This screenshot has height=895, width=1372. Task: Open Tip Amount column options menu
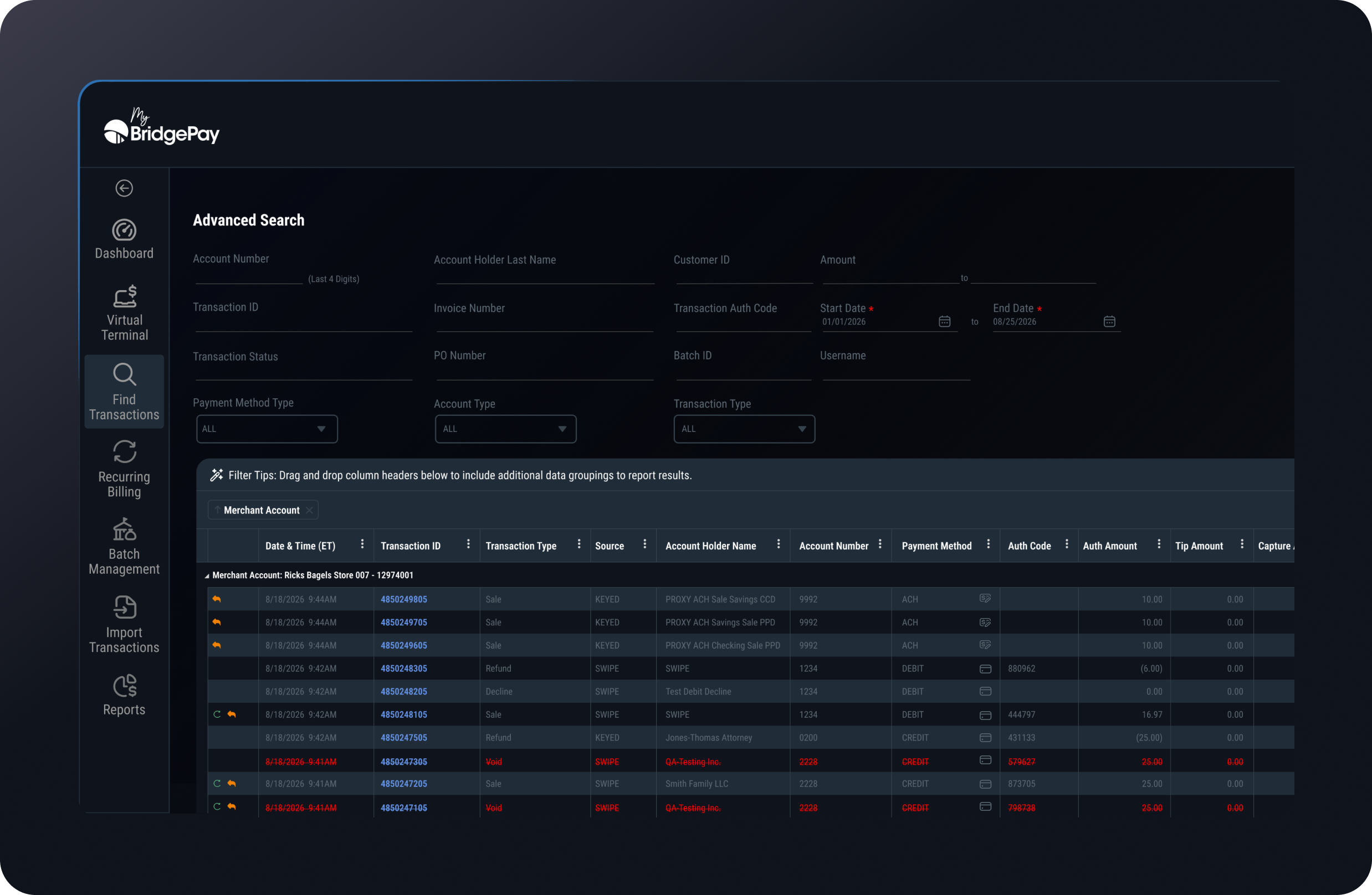(1242, 544)
